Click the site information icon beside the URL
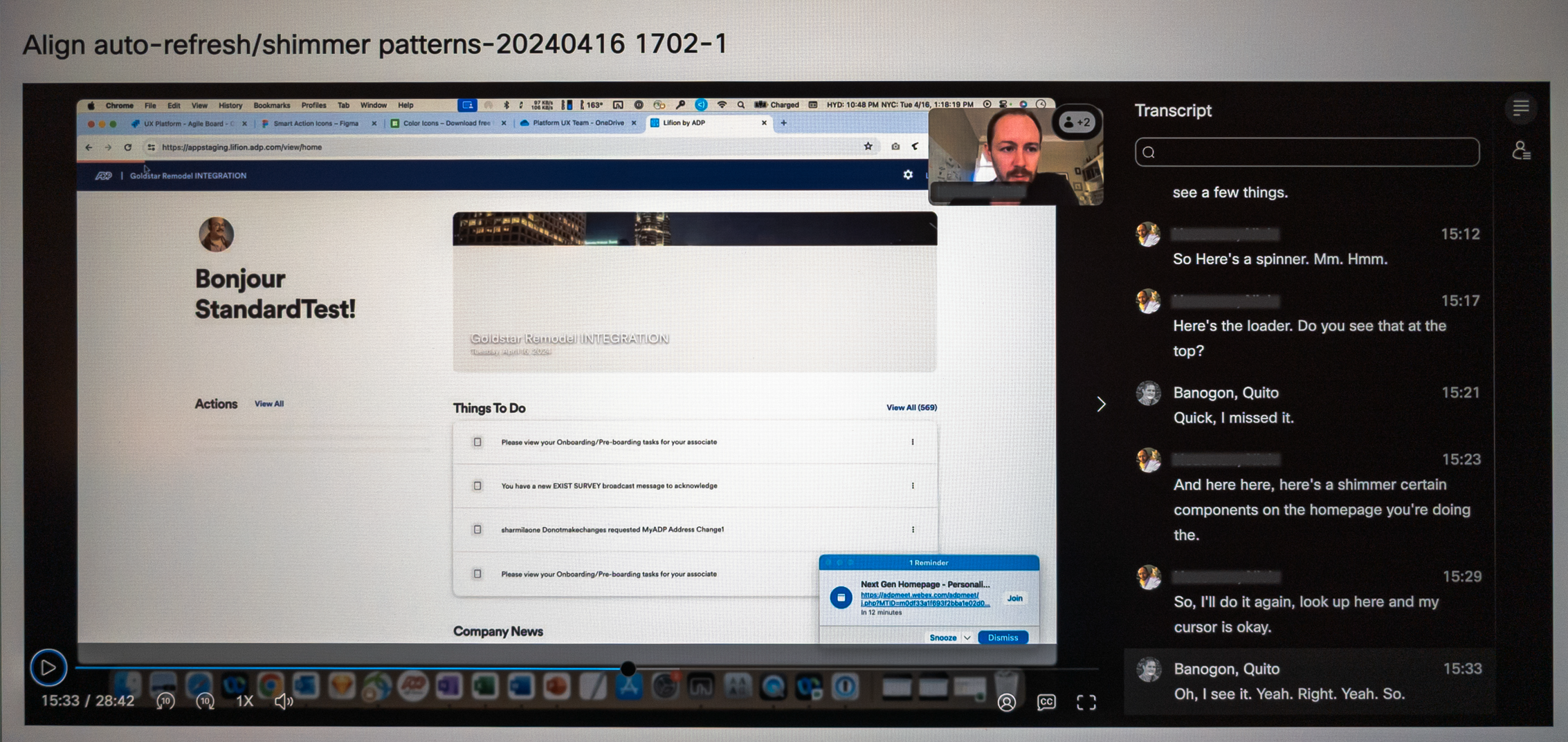Viewport: 1568px width, 742px height. [151, 147]
